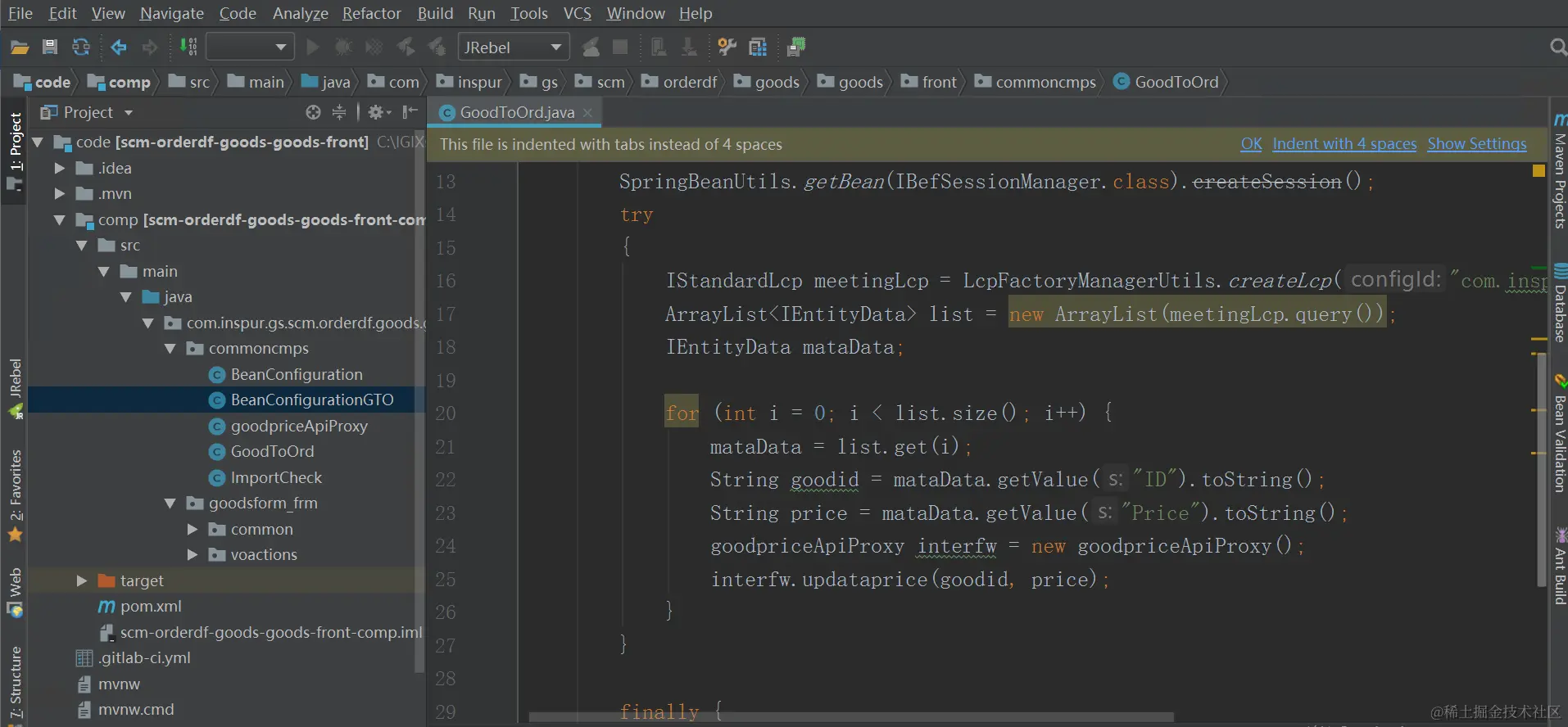1568x727 pixels.
Task: Toggle the Bean Validation side panel
Action: 1560,433
